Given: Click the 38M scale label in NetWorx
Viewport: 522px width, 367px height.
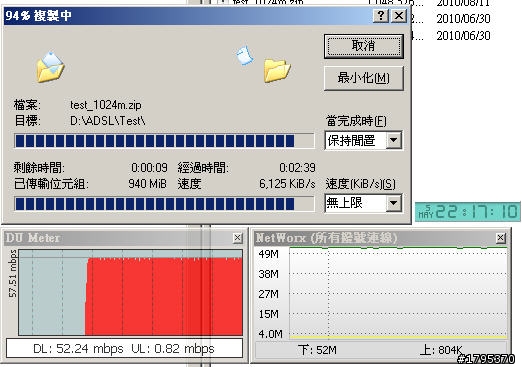Looking at the screenshot, I should click(x=268, y=274).
